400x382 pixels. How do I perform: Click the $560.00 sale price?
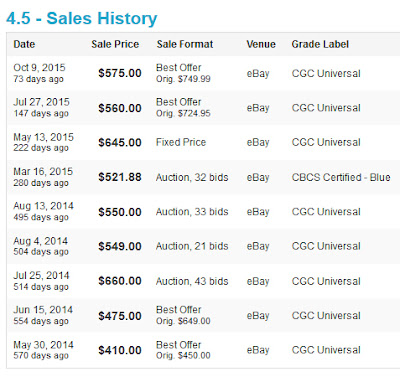120,108
